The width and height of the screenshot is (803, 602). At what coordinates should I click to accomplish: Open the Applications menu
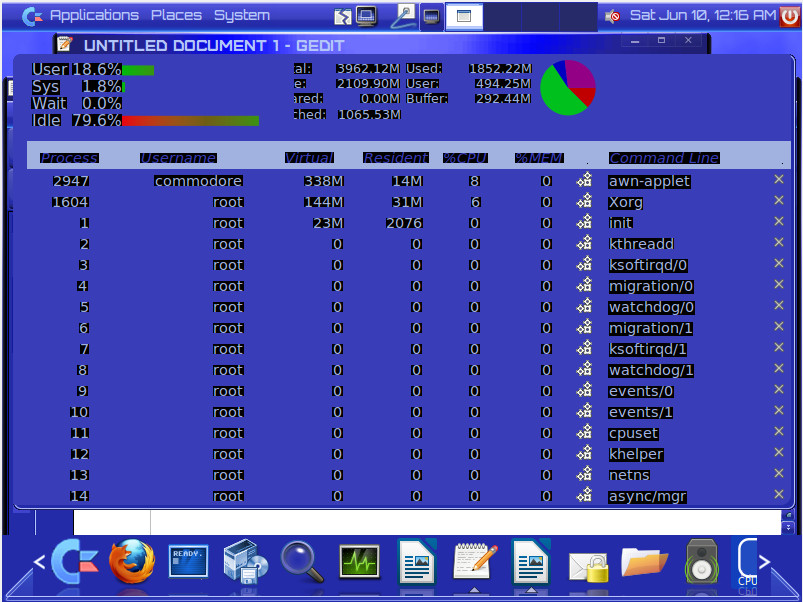pyautogui.click(x=94, y=15)
